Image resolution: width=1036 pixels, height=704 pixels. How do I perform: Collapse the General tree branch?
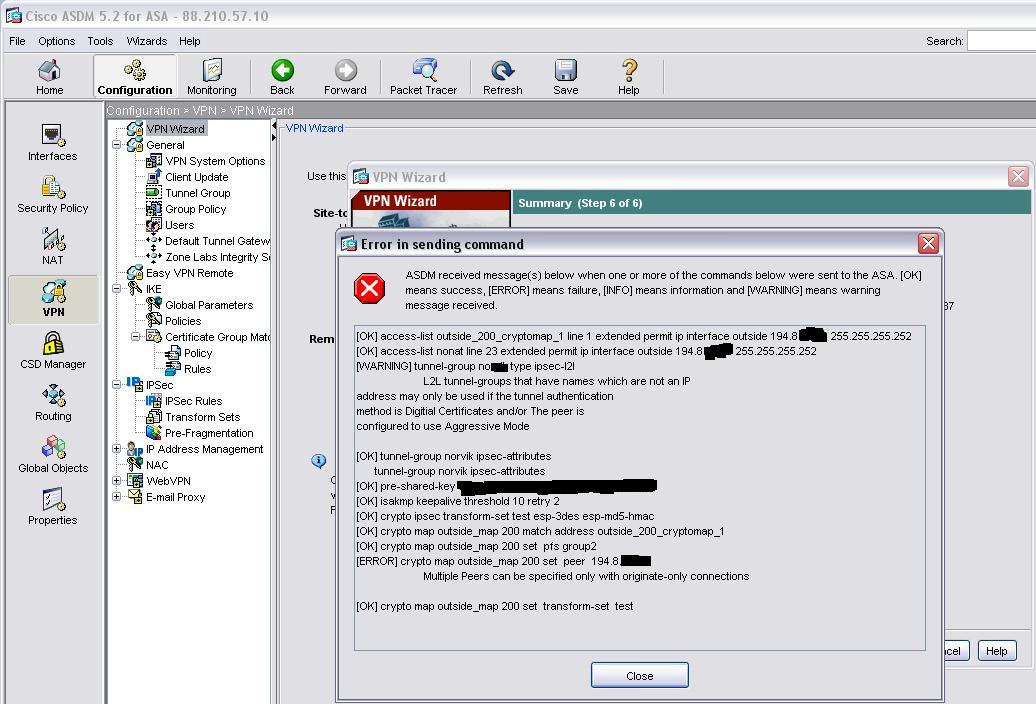(117, 145)
